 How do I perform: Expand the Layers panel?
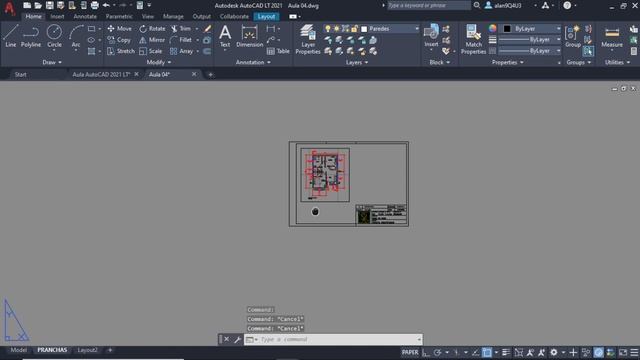click(x=357, y=62)
